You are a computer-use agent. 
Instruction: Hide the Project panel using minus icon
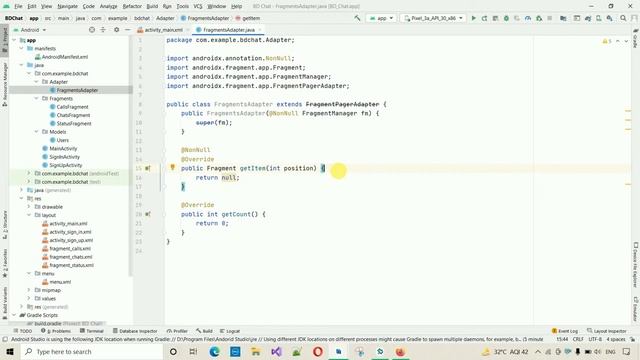click(x=127, y=30)
